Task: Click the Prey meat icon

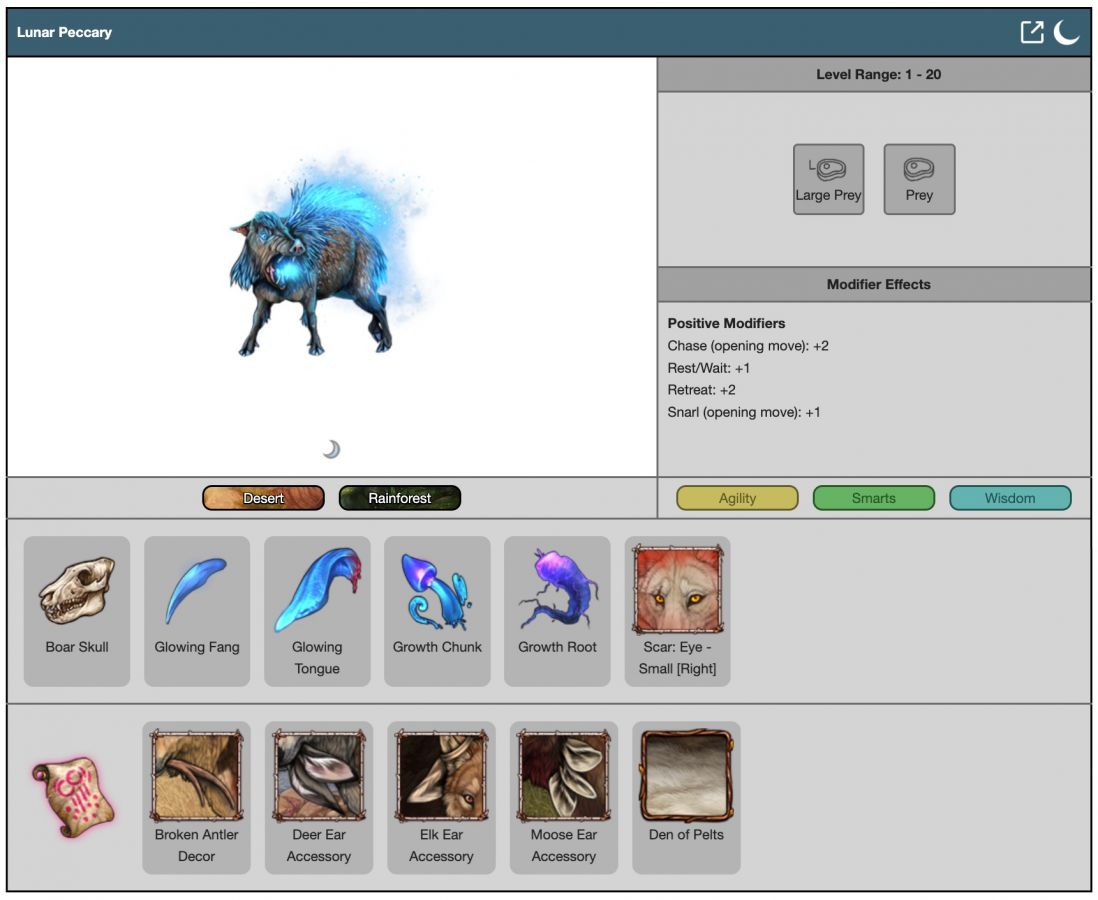Action: pyautogui.click(x=919, y=179)
